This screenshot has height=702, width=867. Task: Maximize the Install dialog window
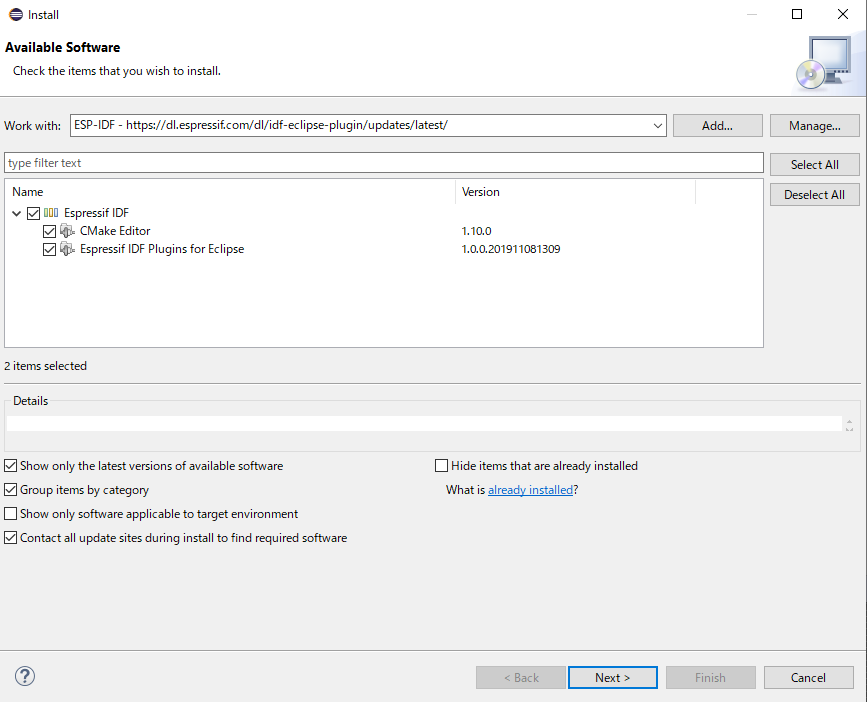tap(797, 14)
